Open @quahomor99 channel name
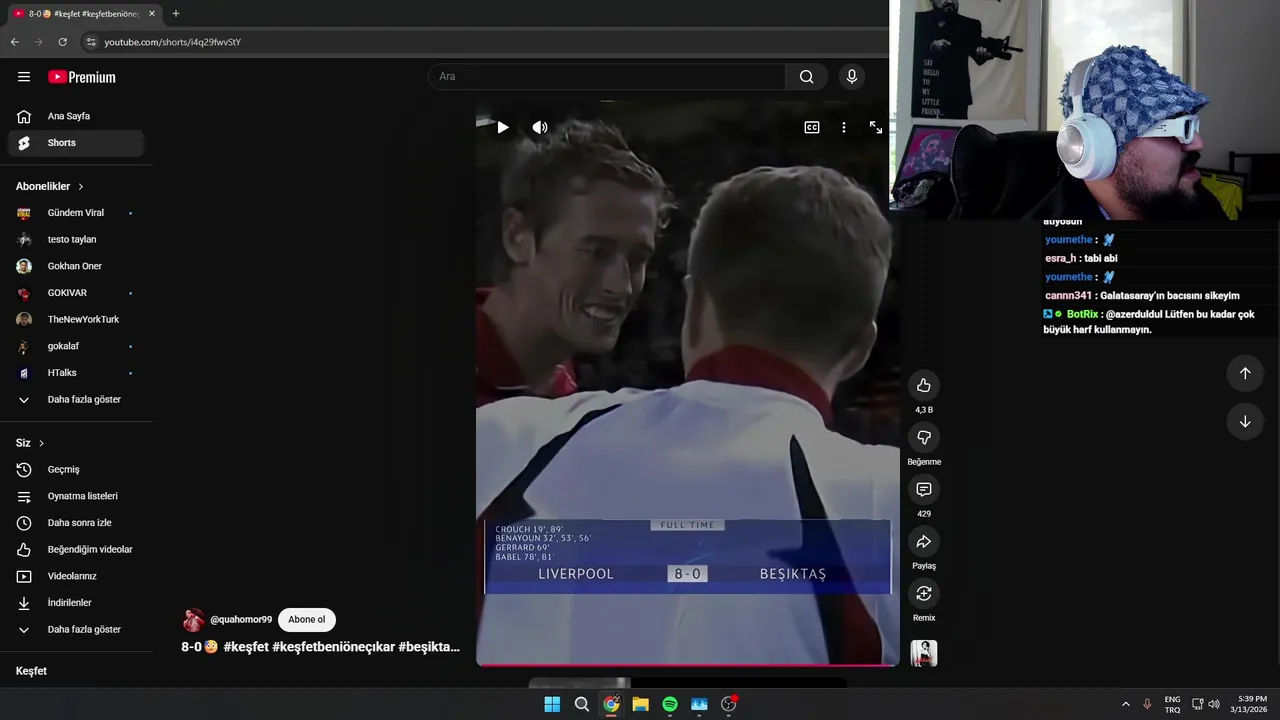The width and height of the screenshot is (1280, 720). [241, 620]
